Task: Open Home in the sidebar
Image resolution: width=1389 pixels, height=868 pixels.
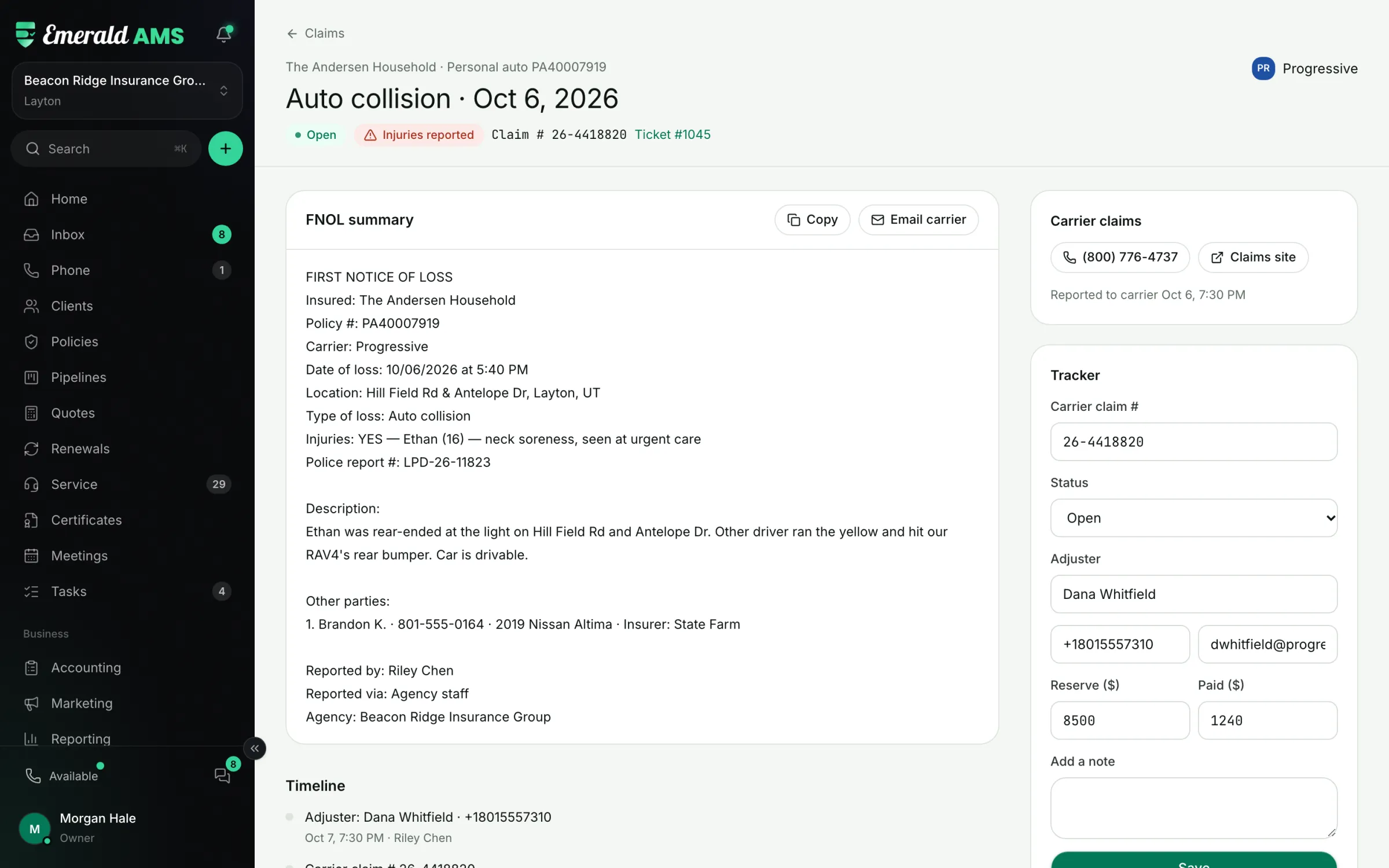Action: [127, 198]
